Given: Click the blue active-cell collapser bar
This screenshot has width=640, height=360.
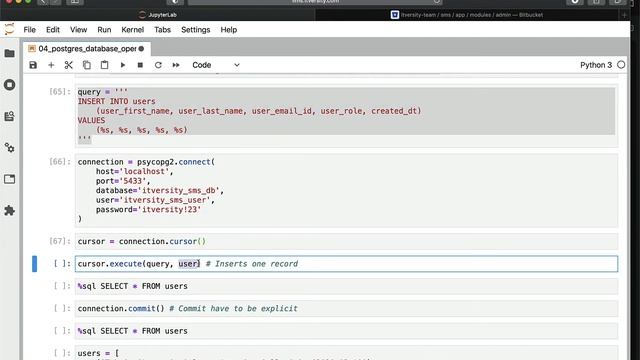Looking at the screenshot, I should [35, 264].
